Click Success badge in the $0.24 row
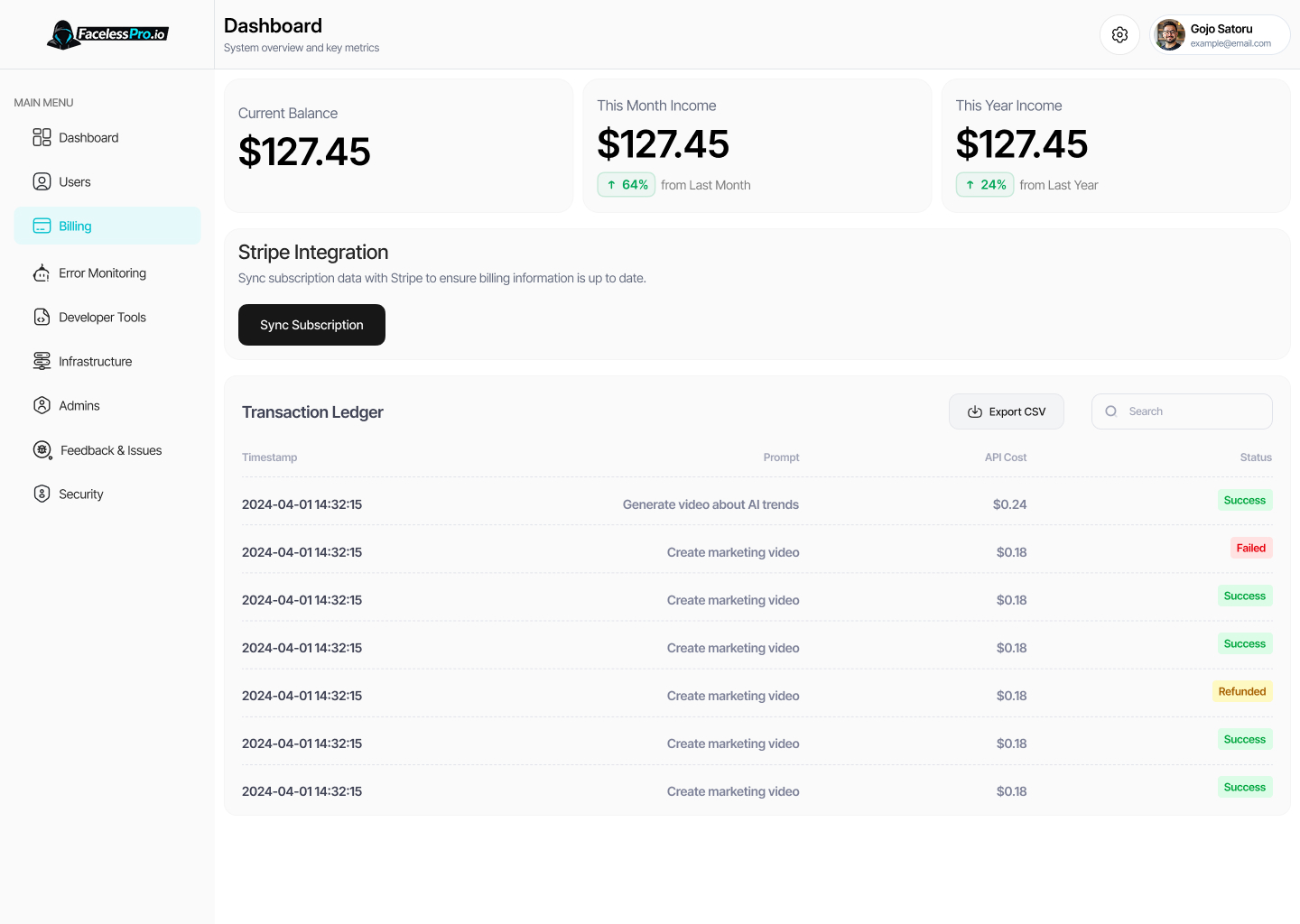The width and height of the screenshot is (1300, 924). click(x=1245, y=500)
